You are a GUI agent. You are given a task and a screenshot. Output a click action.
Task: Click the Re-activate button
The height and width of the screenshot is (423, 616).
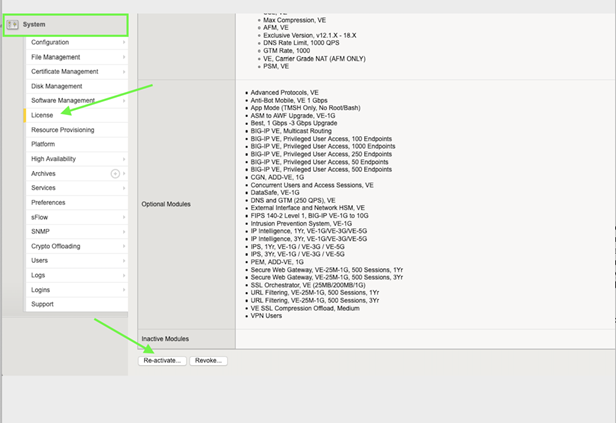click(162, 361)
